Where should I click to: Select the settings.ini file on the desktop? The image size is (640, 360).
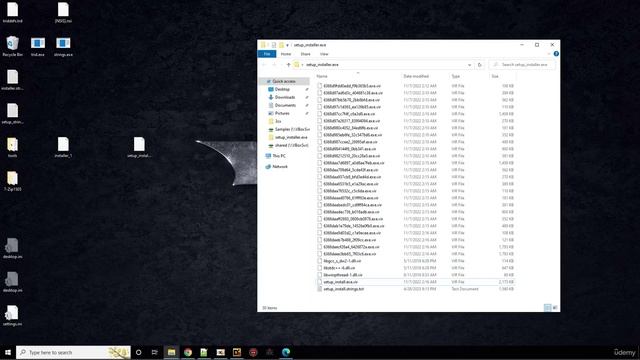12,316
